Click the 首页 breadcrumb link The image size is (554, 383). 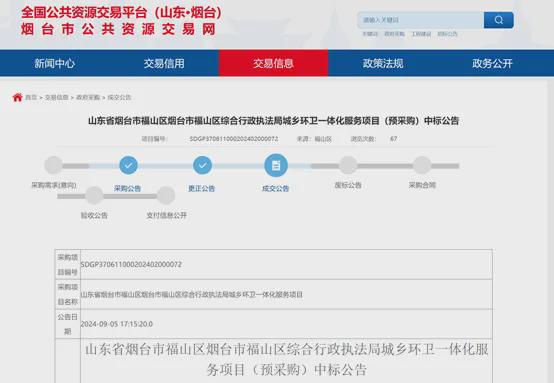(31, 98)
